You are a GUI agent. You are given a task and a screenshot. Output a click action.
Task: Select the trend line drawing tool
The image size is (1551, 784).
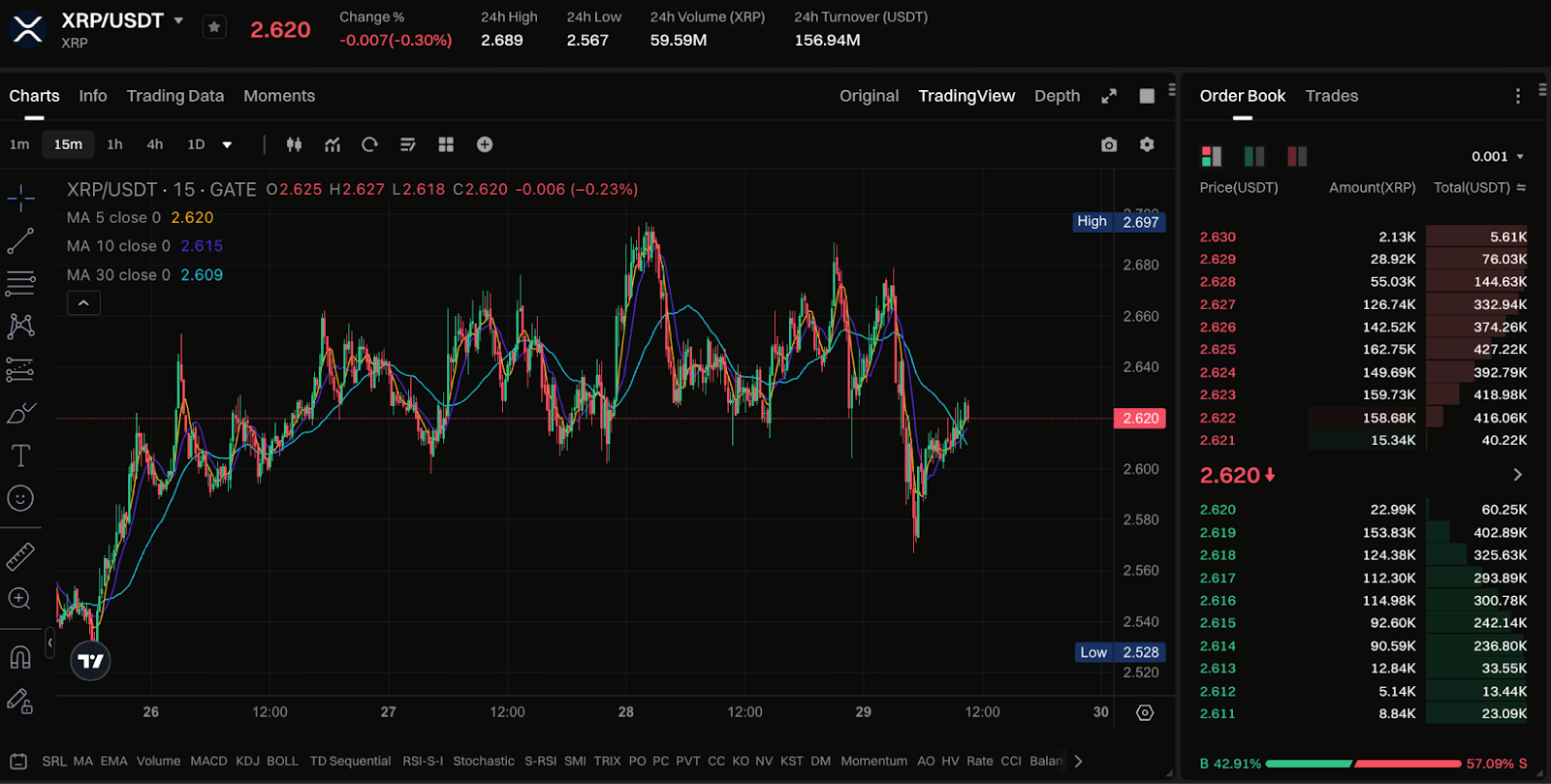20,241
